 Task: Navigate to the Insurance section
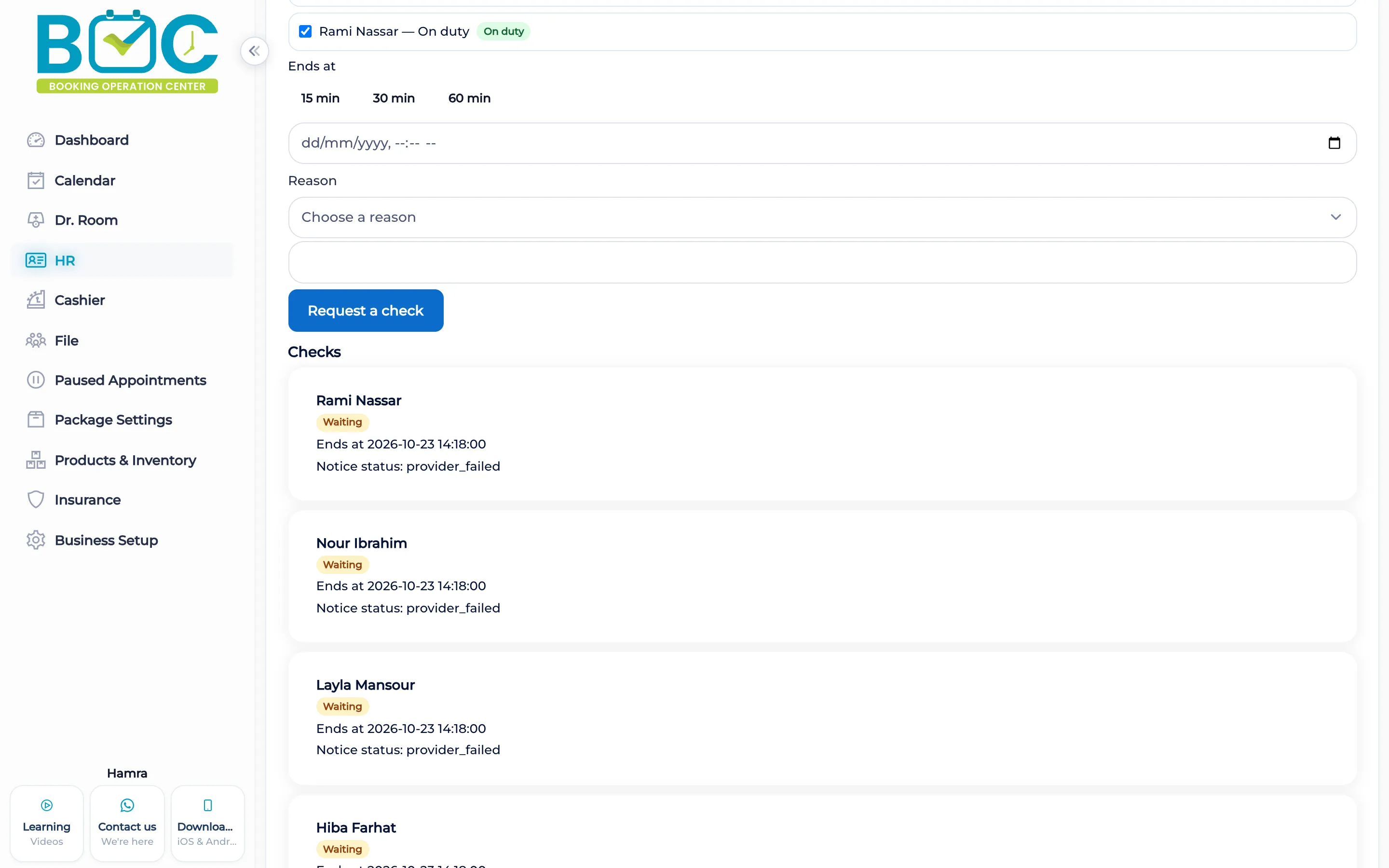tap(122, 500)
